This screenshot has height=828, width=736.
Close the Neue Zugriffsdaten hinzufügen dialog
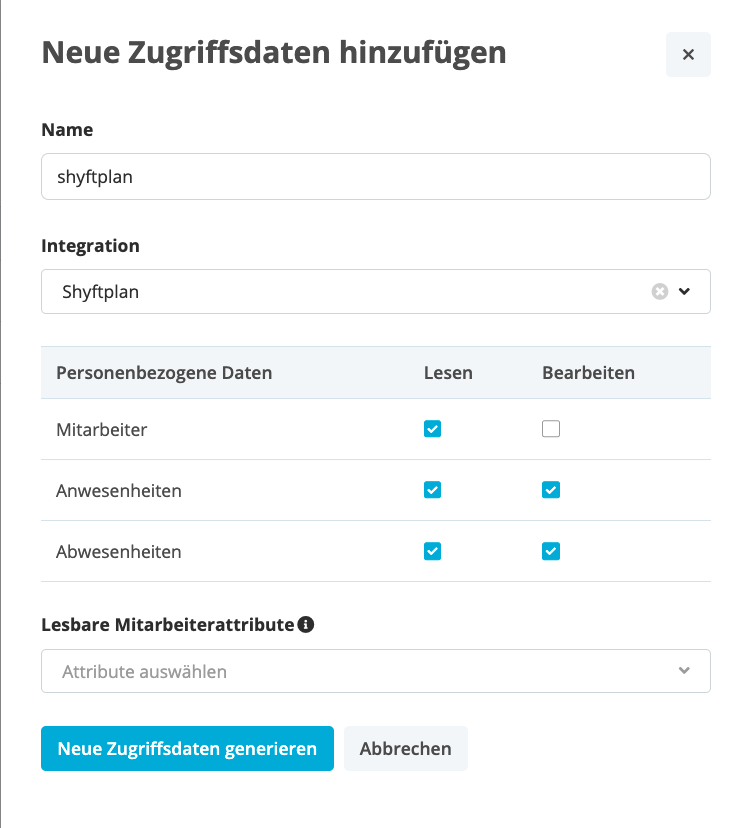coord(688,54)
